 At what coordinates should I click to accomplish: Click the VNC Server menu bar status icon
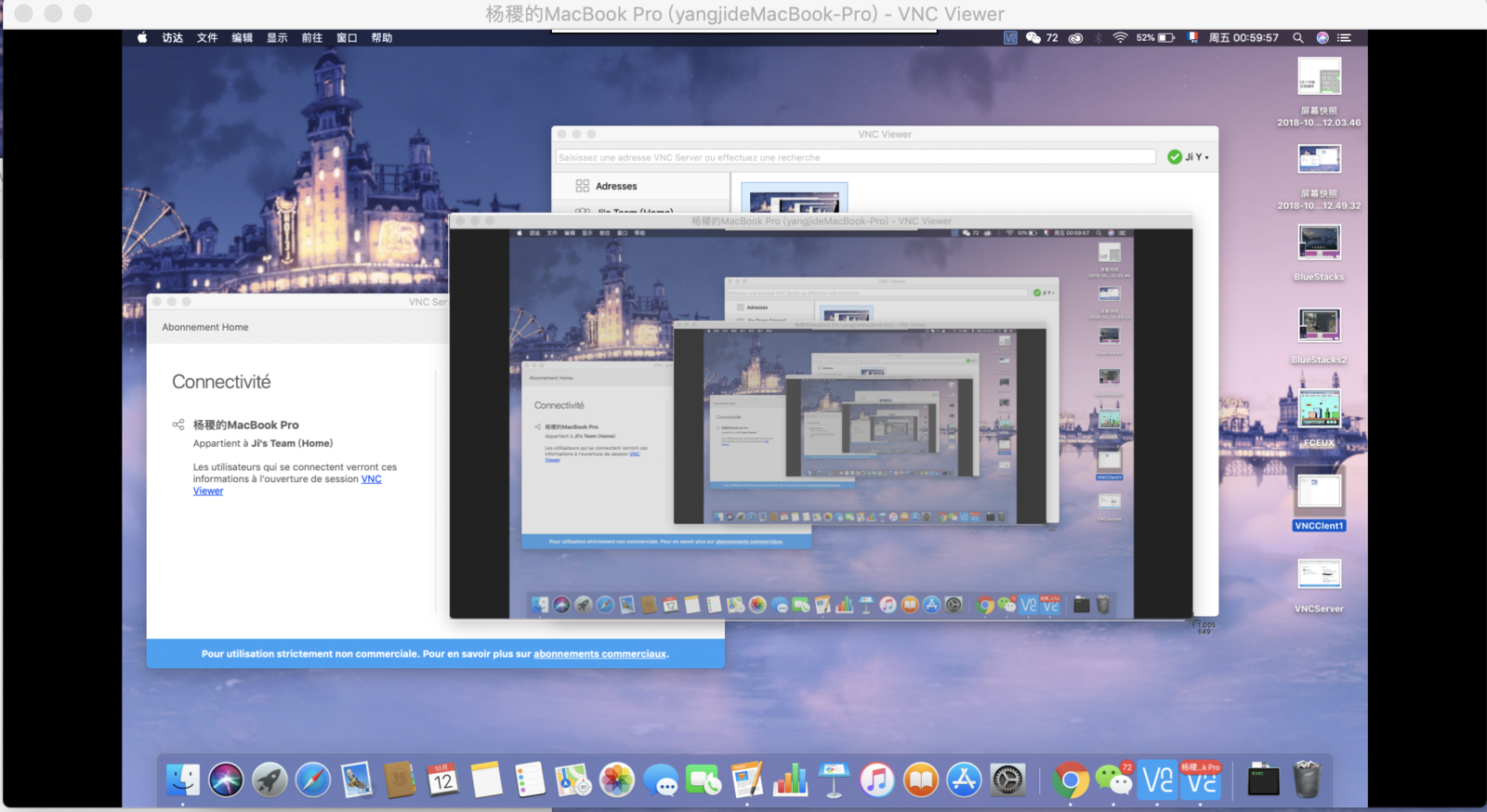click(1010, 38)
